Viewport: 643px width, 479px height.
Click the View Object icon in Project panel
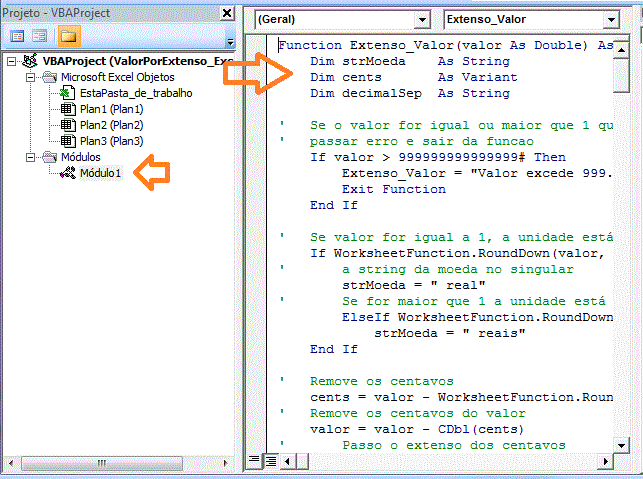40,36
